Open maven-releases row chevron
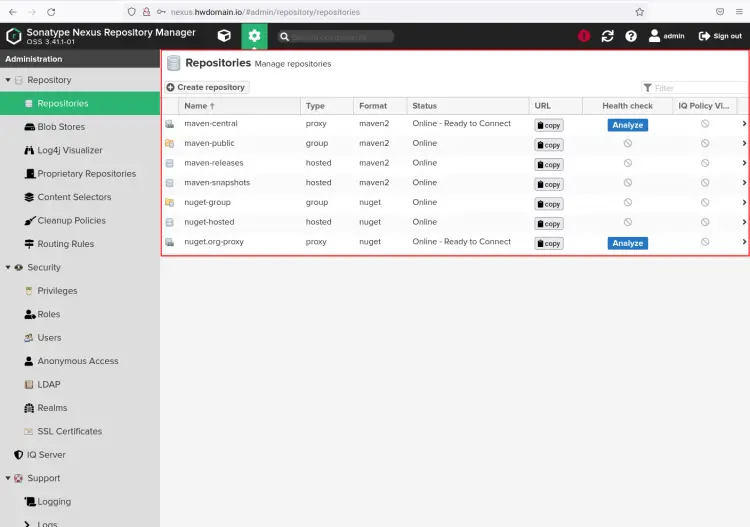Image resolution: width=750 pixels, height=527 pixels. [744, 163]
